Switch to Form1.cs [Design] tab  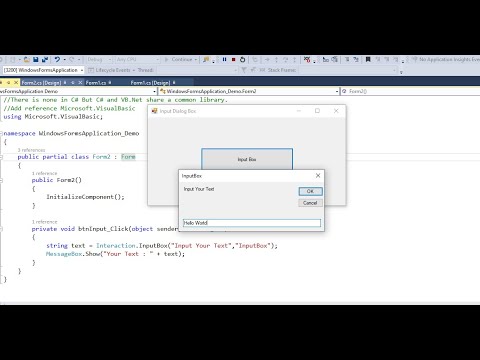coord(150,83)
